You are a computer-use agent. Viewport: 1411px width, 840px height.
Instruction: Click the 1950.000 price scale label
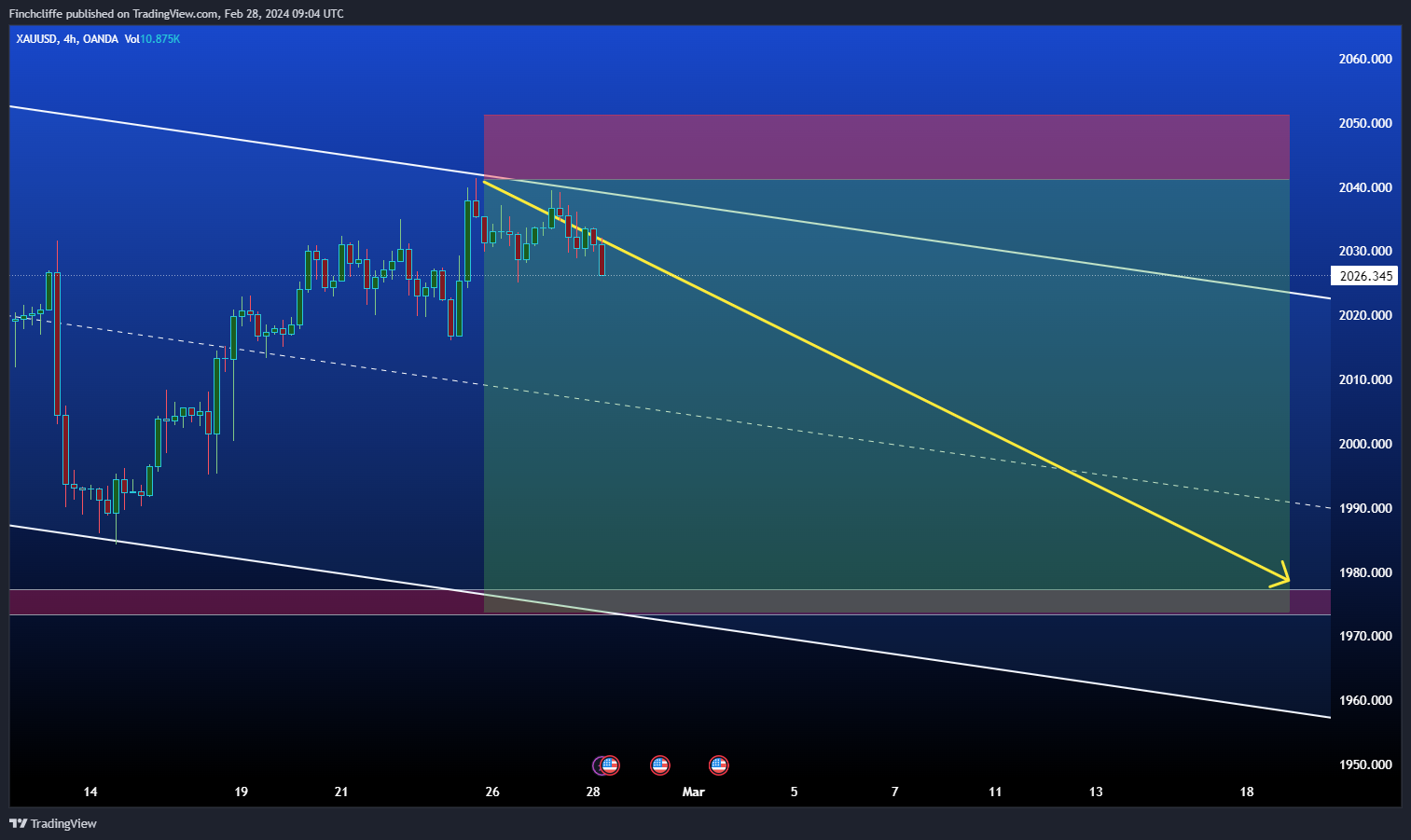pyautogui.click(x=1365, y=764)
